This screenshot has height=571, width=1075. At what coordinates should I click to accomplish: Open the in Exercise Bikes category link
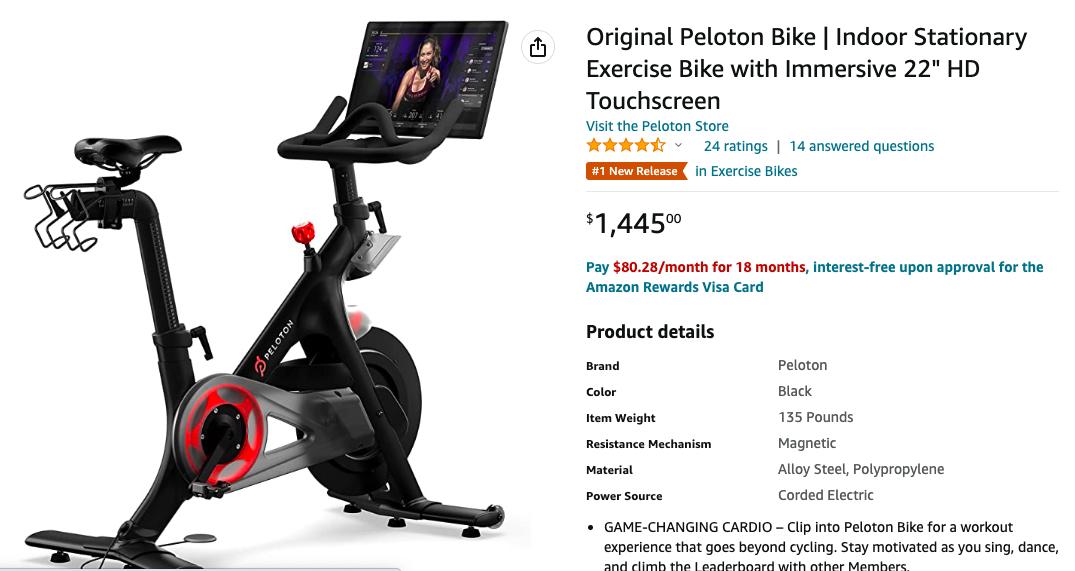coord(746,171)
